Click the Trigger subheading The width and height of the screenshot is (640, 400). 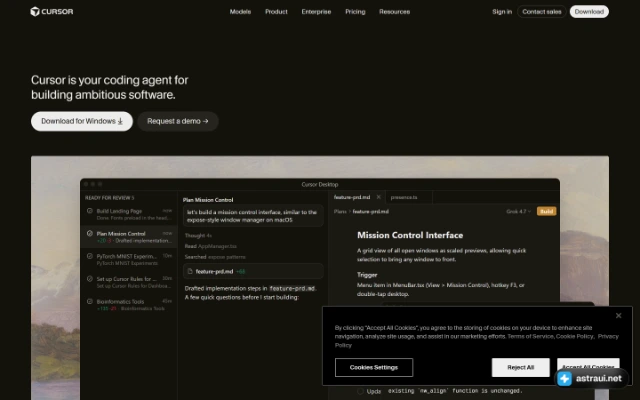point(367,275)
